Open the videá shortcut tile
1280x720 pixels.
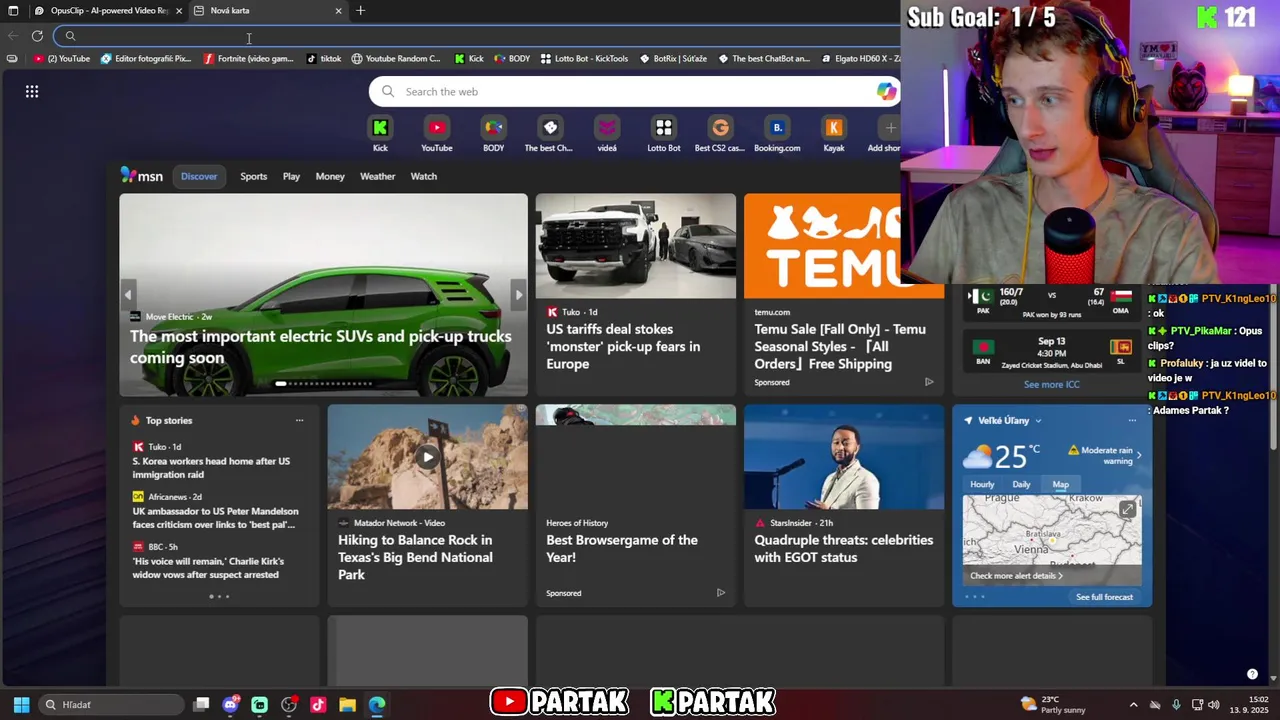click(607, 134)
